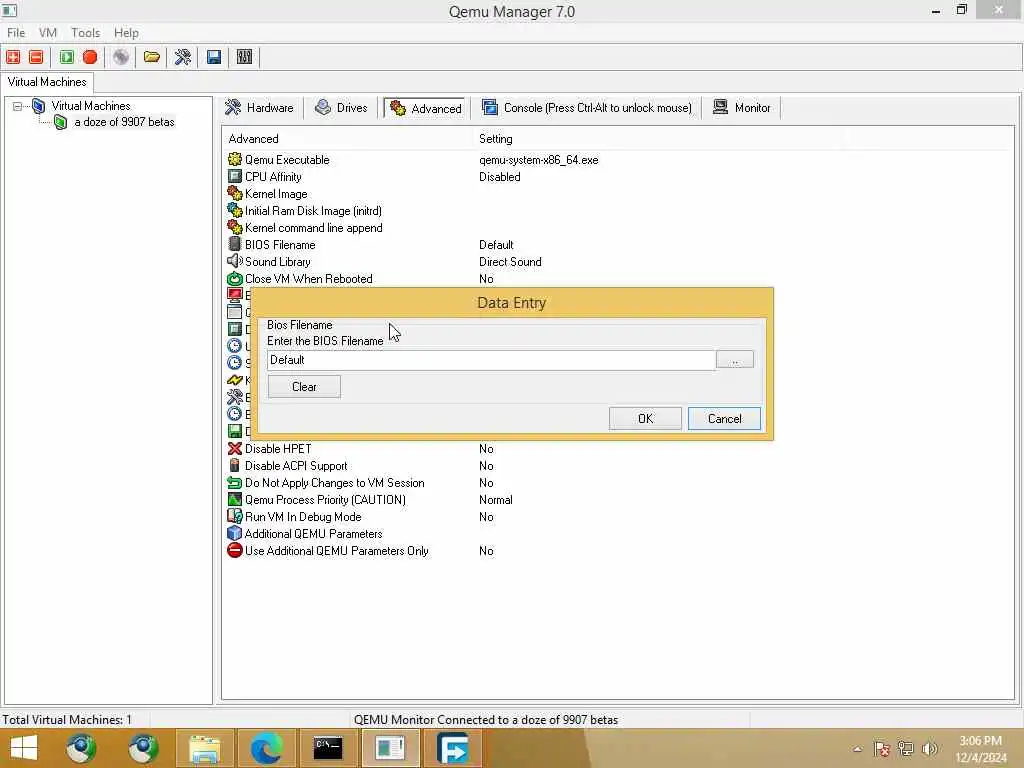1024x768 pixels.
Task: Open Microsoft Edge from the taskbar
Action: tap(266, 748)
